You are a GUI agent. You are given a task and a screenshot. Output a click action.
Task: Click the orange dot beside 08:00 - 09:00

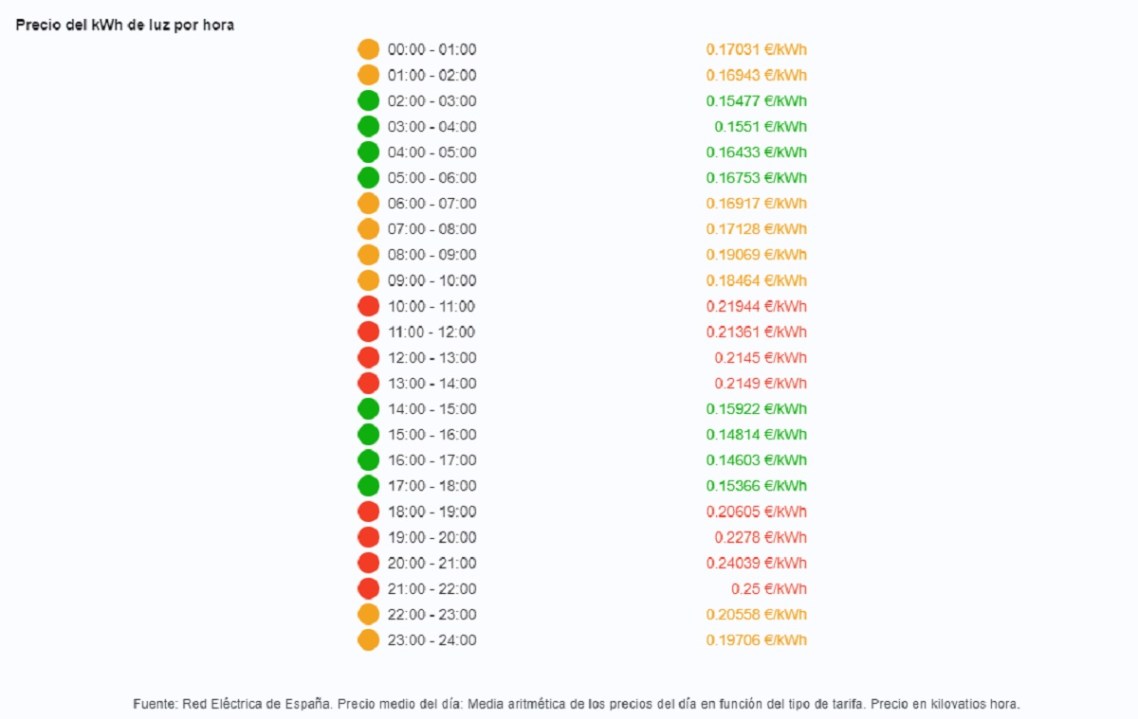click(x=368, y=255)
